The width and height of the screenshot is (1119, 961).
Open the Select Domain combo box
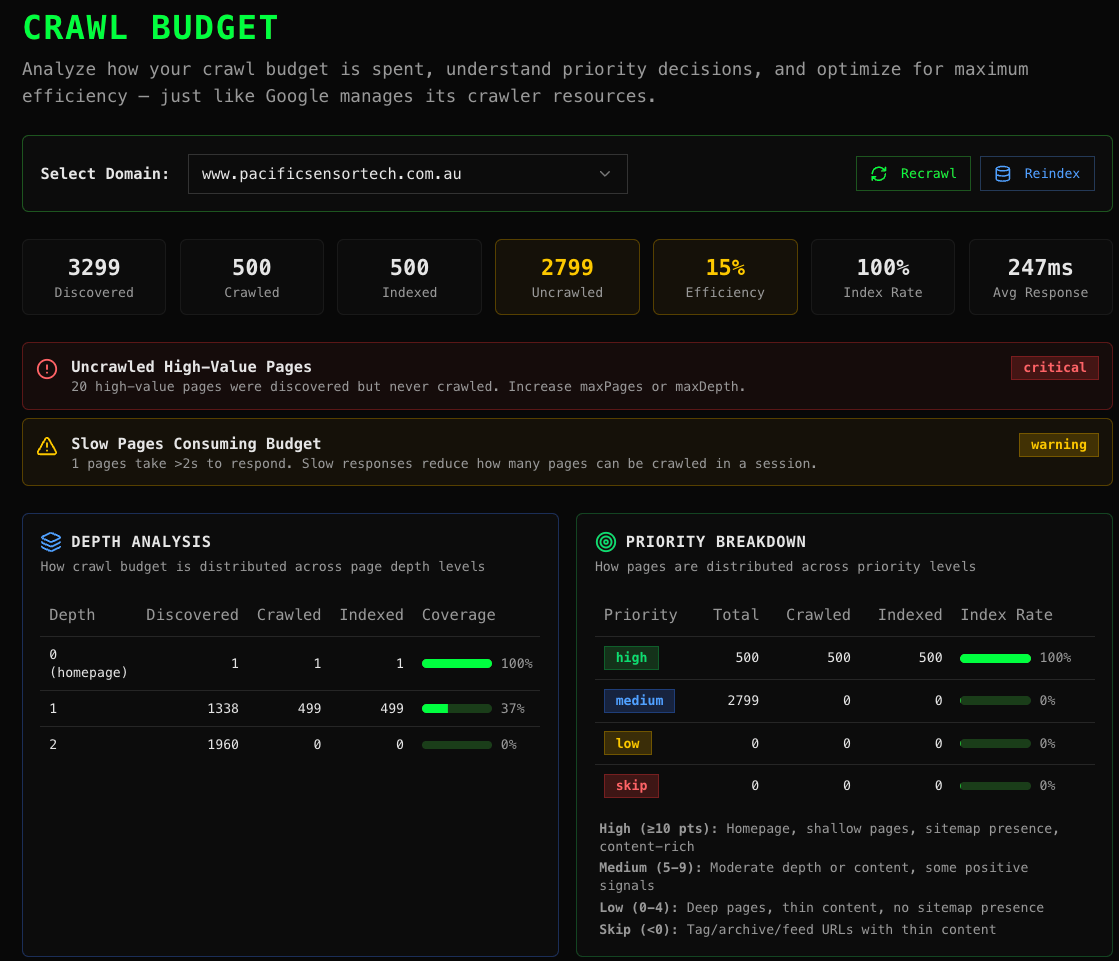[407, 173]
